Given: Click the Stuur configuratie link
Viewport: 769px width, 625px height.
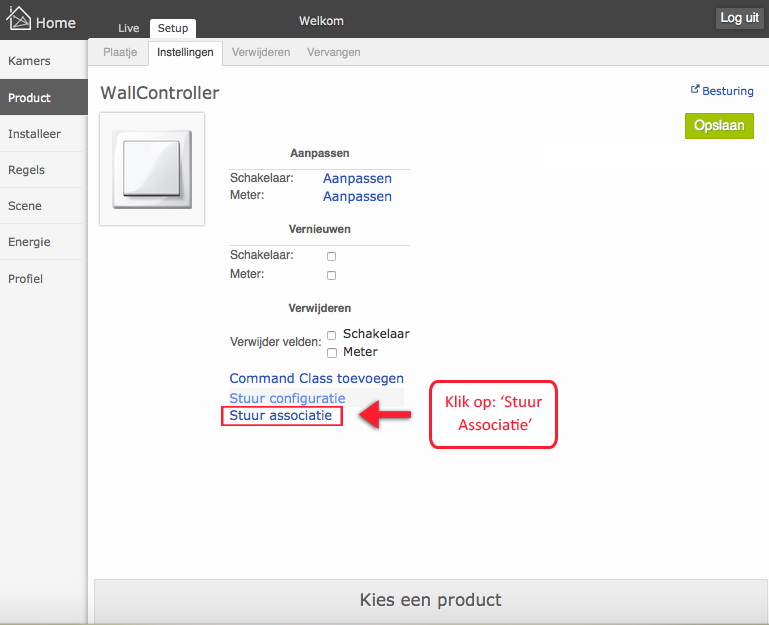Looking at the screenshot, I should click(x=287, y=398).
